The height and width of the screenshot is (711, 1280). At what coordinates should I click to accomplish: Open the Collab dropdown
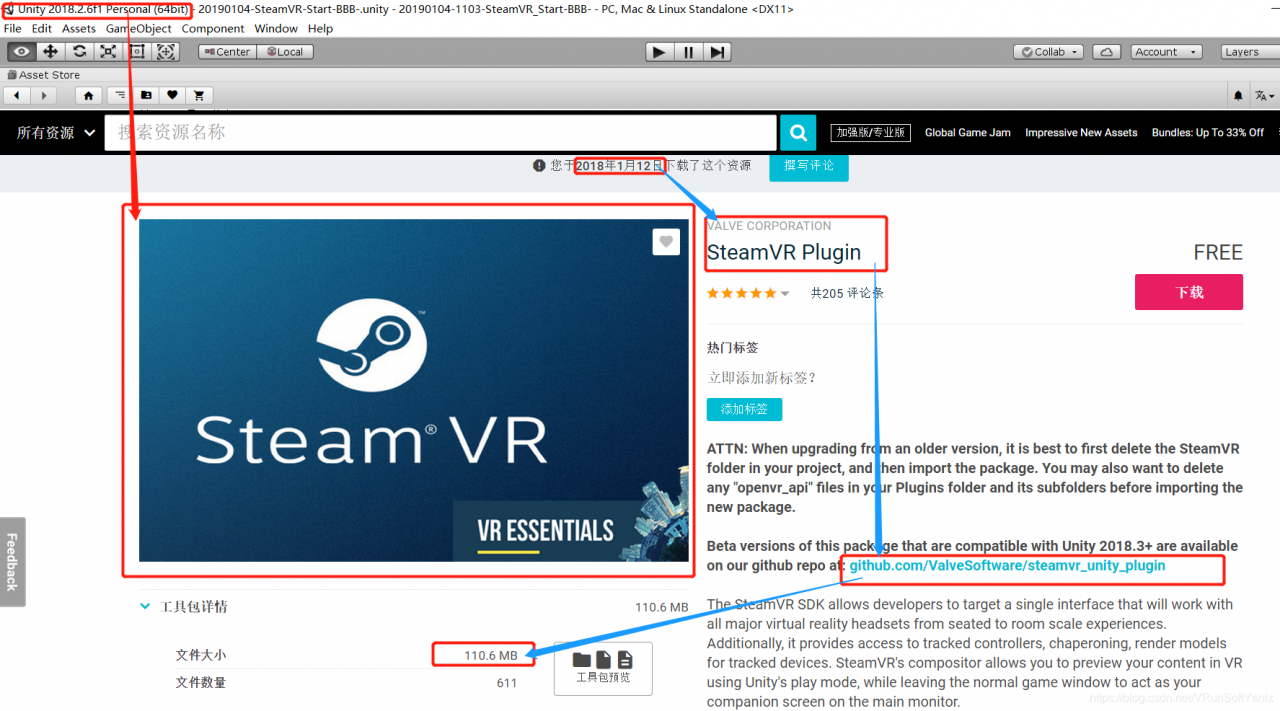1049,52
